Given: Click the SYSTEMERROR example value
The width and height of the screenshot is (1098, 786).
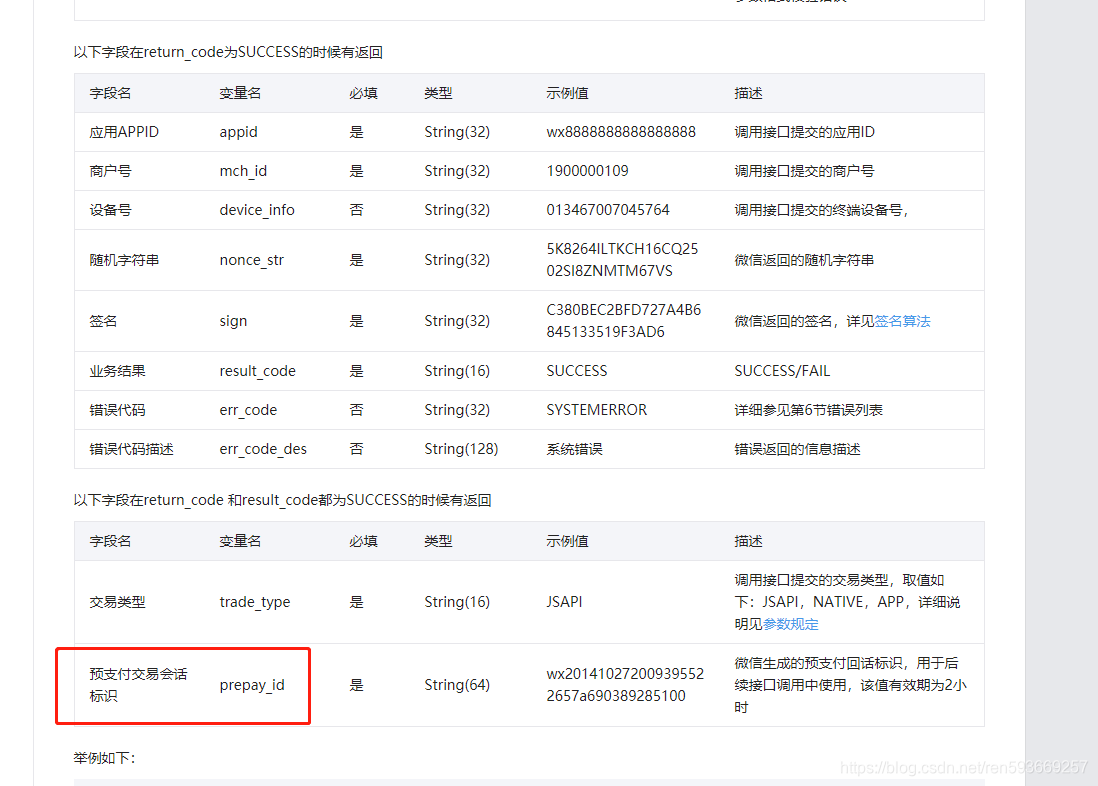Looking at the screenshot, I should point(597,410).
